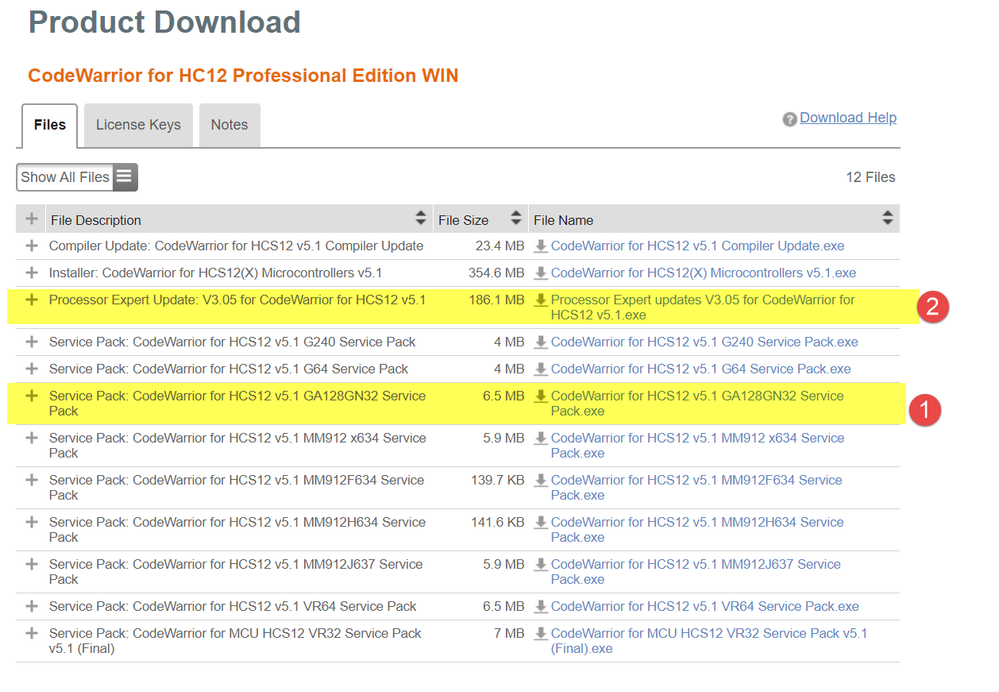Expand the VR64 Service Pack row
This screenshot has width=999, height=692.
point(31,606)
